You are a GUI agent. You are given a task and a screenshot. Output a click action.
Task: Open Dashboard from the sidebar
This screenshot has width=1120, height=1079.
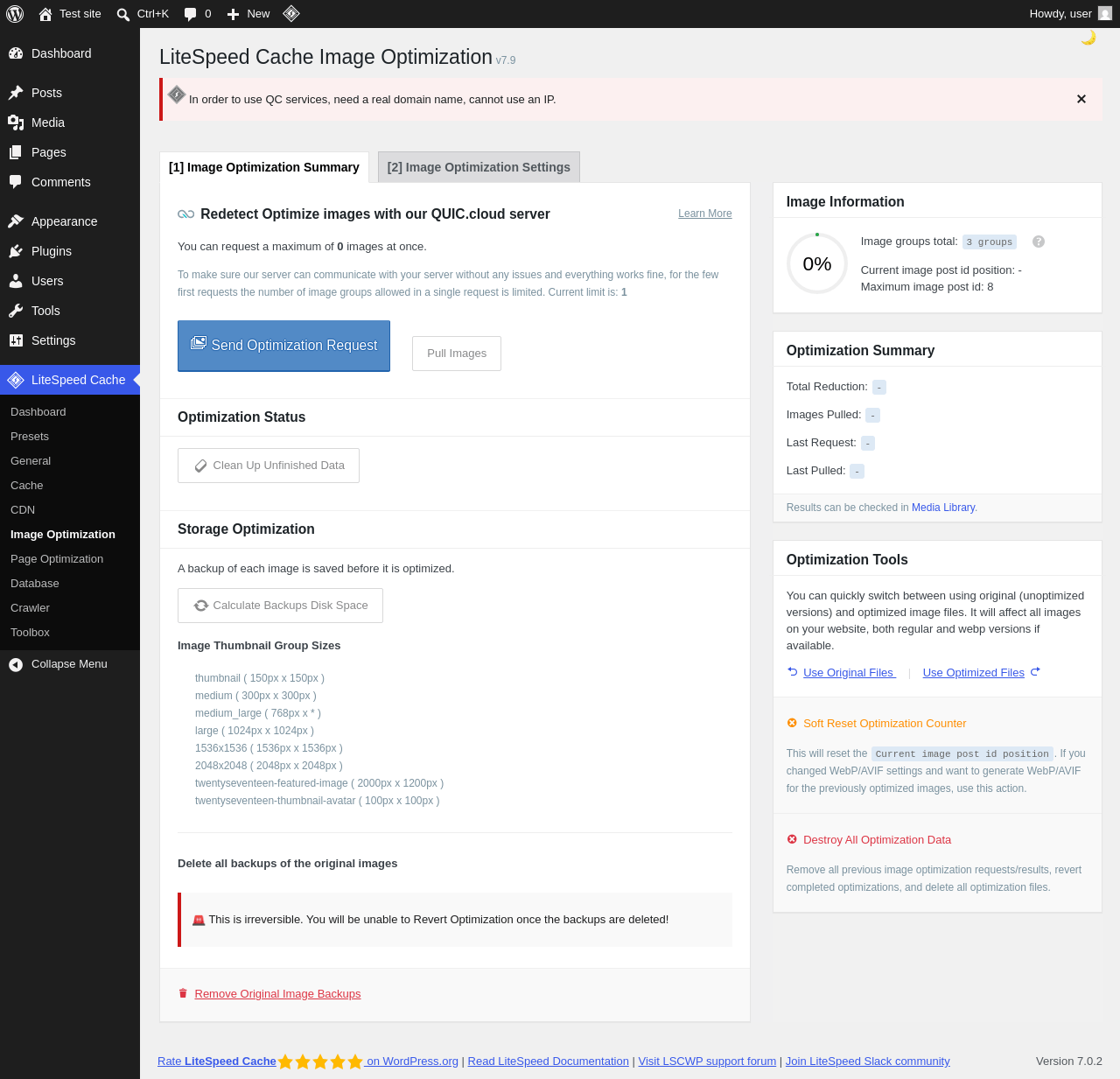(70, 53)
